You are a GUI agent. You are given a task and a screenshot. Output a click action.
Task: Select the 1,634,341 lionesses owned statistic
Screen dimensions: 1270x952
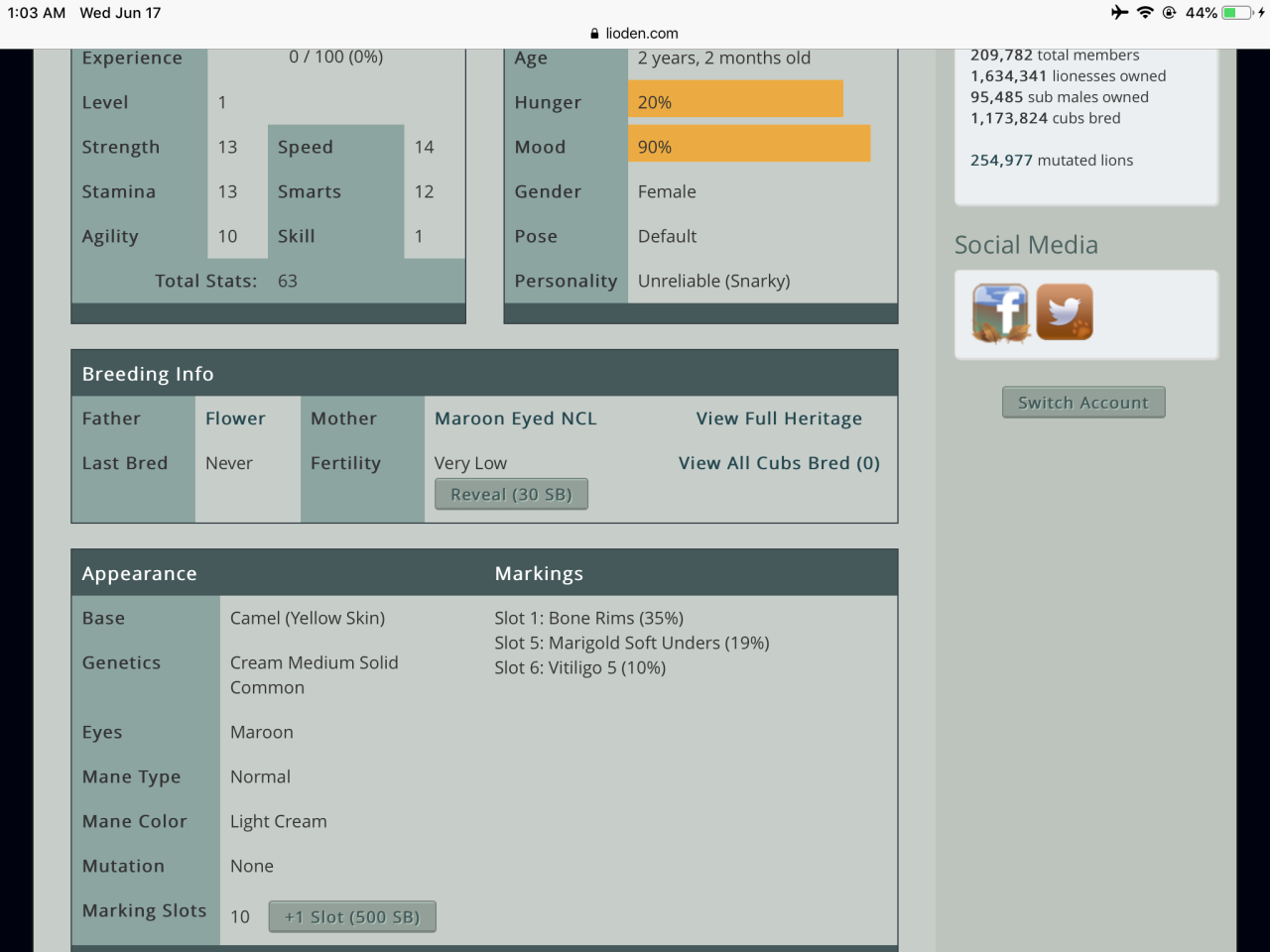(x=1069, y=76)
